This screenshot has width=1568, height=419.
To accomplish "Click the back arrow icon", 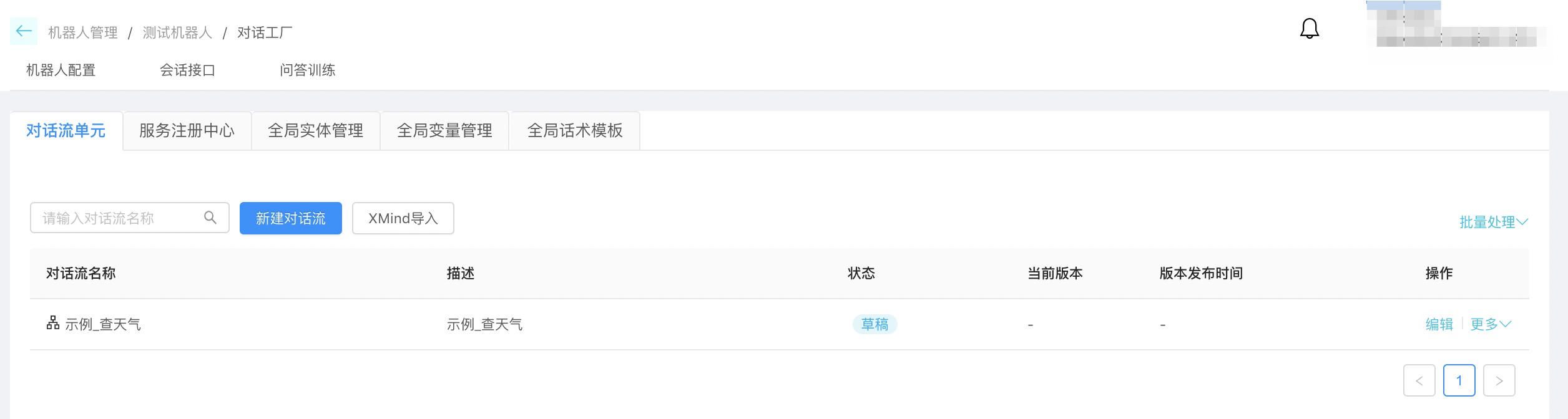I will click(x=24, y=31).
